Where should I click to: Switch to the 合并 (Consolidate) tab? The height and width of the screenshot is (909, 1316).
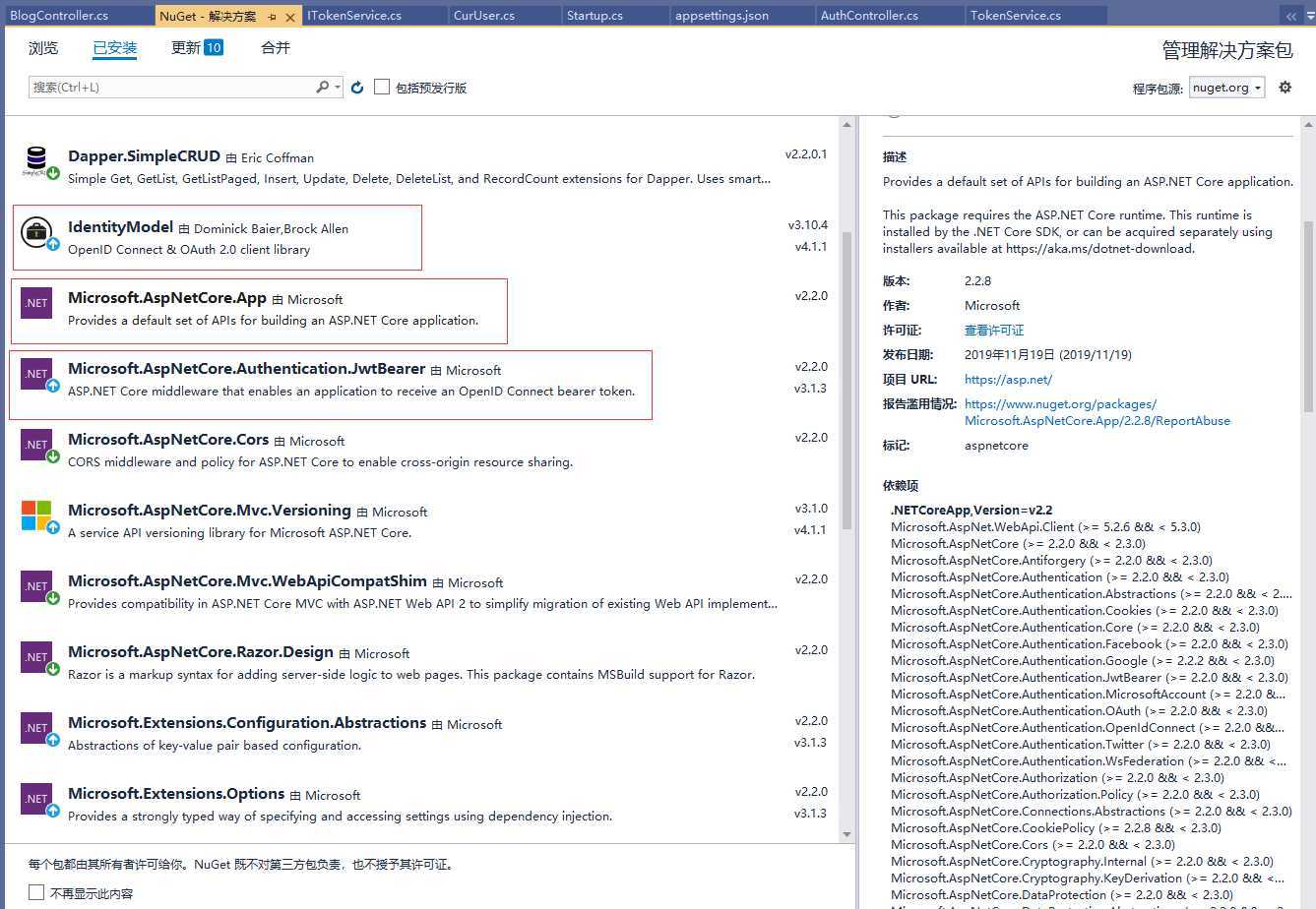tap(276, 48)
